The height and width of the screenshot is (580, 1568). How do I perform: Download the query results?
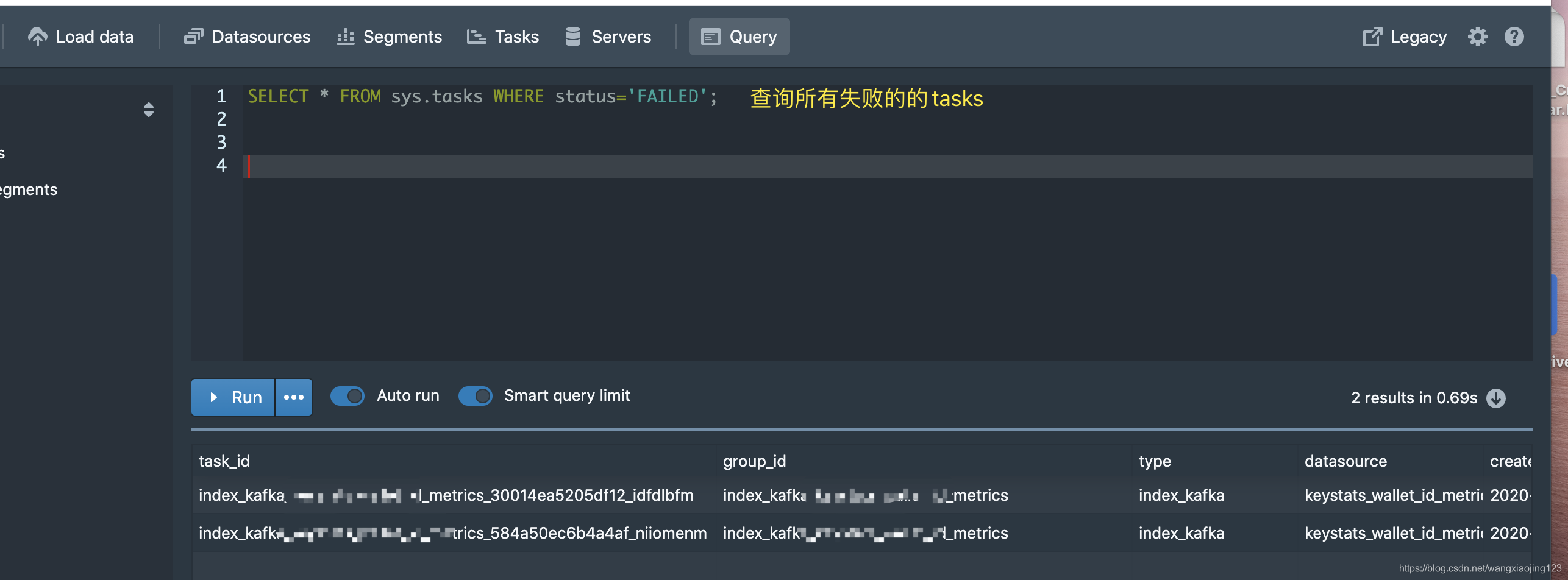pyautogui.click(x=1496, y=398)
